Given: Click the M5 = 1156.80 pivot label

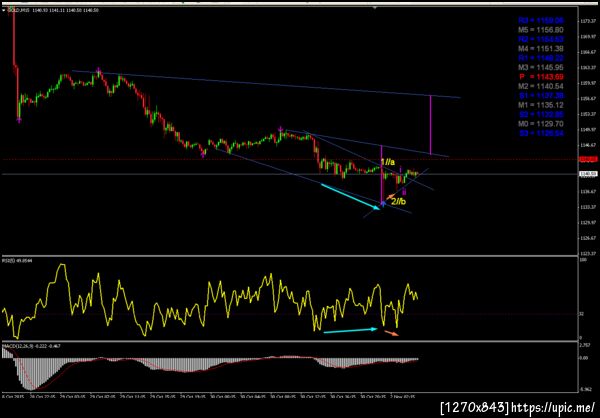Looking at the screenshot, I should coord(541,30).
